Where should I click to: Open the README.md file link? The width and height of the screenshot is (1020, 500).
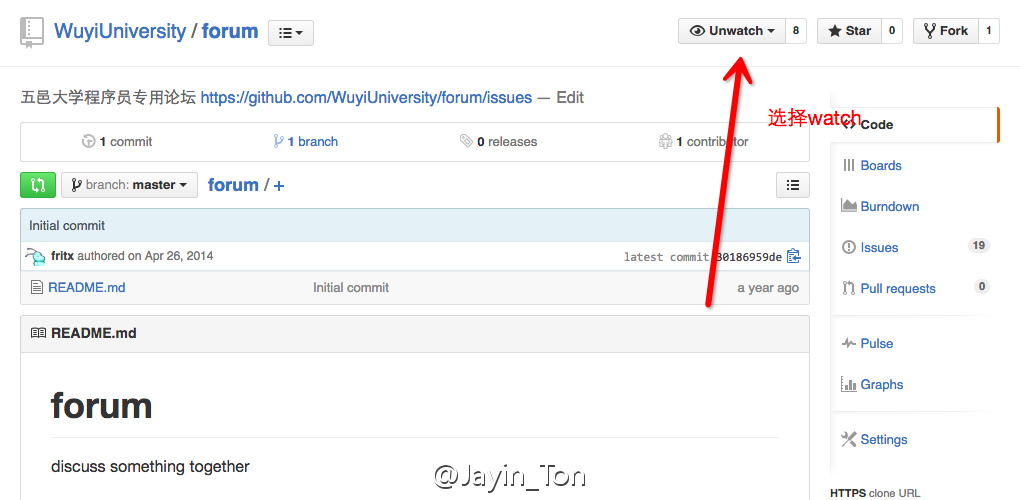(87, 287)
